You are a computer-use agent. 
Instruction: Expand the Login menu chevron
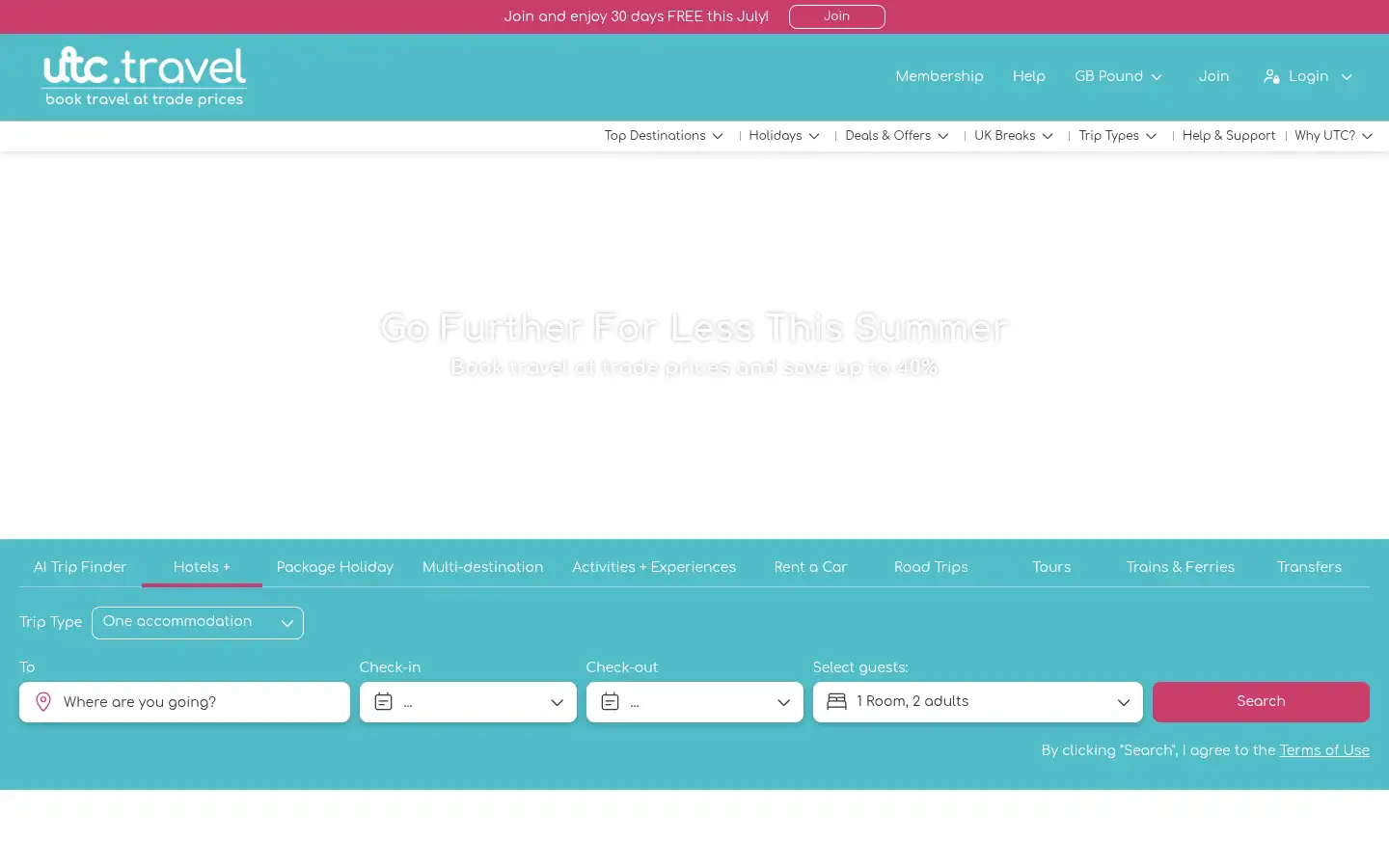[x=1347, y=77]
